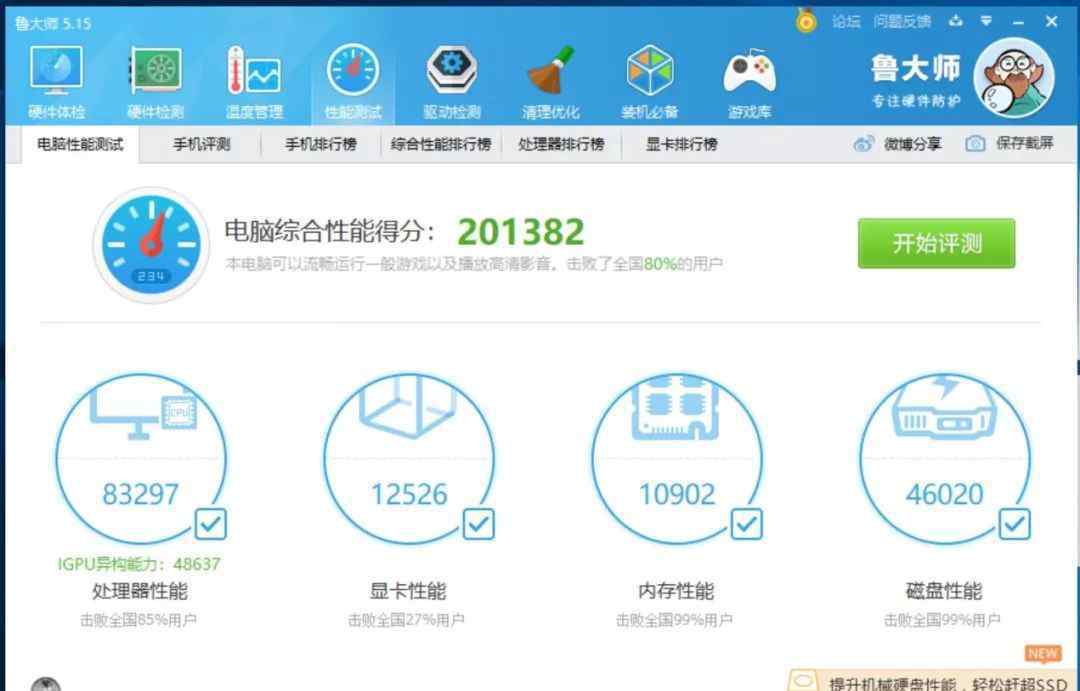Click the disk drive icon in fourth circle
This screenshot has height=691, width=1080.
[x=944, y=408]
